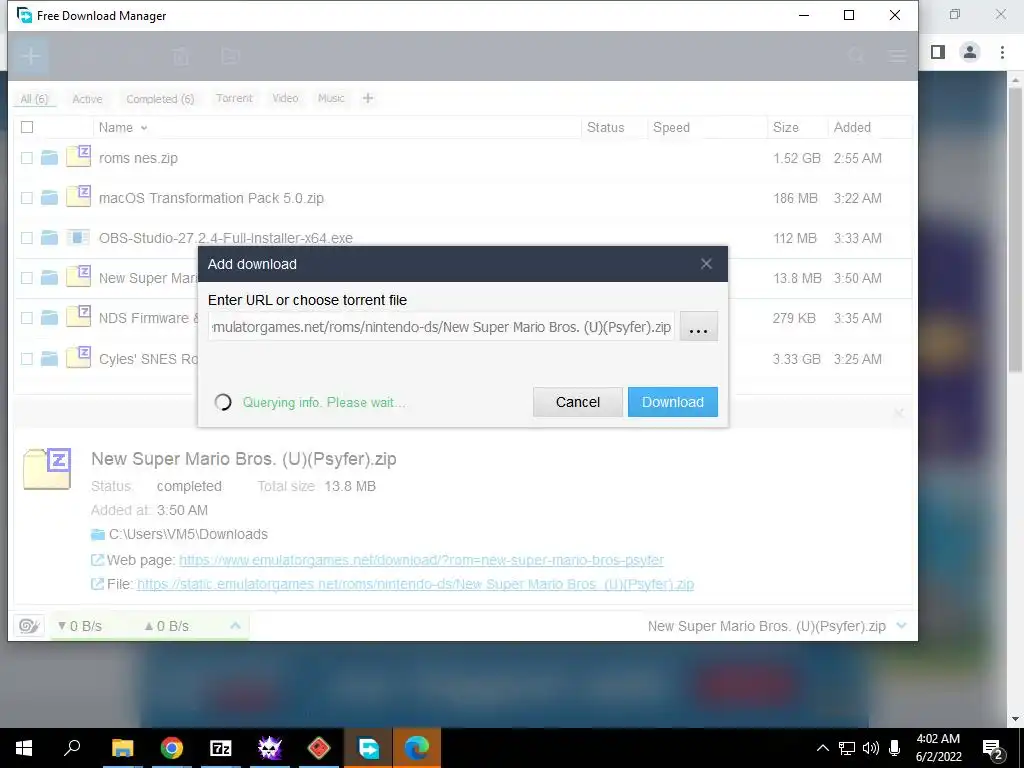Click the trash delete toolbar icon

coord(181,57)
